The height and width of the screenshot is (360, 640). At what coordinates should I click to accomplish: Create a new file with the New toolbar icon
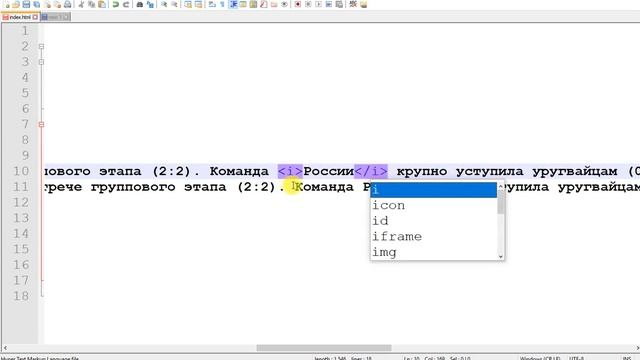pos(6,4)
